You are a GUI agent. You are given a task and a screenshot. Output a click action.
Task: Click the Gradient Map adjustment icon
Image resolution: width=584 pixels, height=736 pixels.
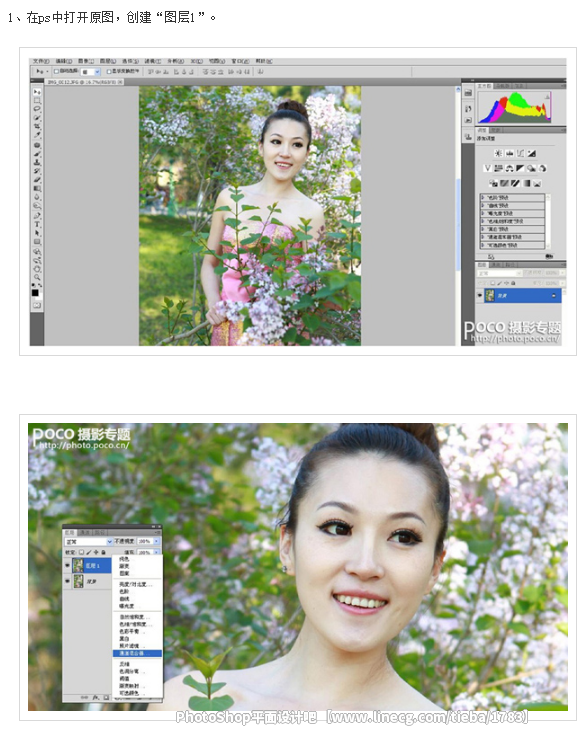[x=527, y=183]
